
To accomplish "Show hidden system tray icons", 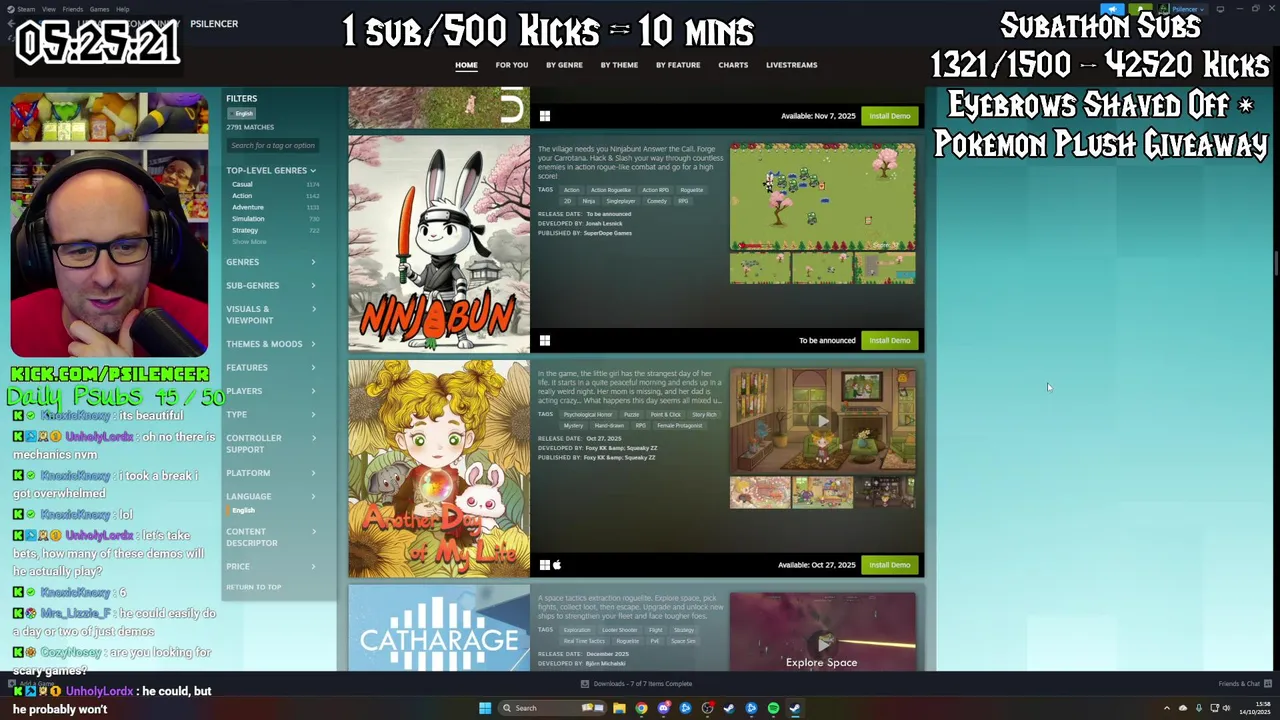I will pyautogui.click(x=1166, y=708).
